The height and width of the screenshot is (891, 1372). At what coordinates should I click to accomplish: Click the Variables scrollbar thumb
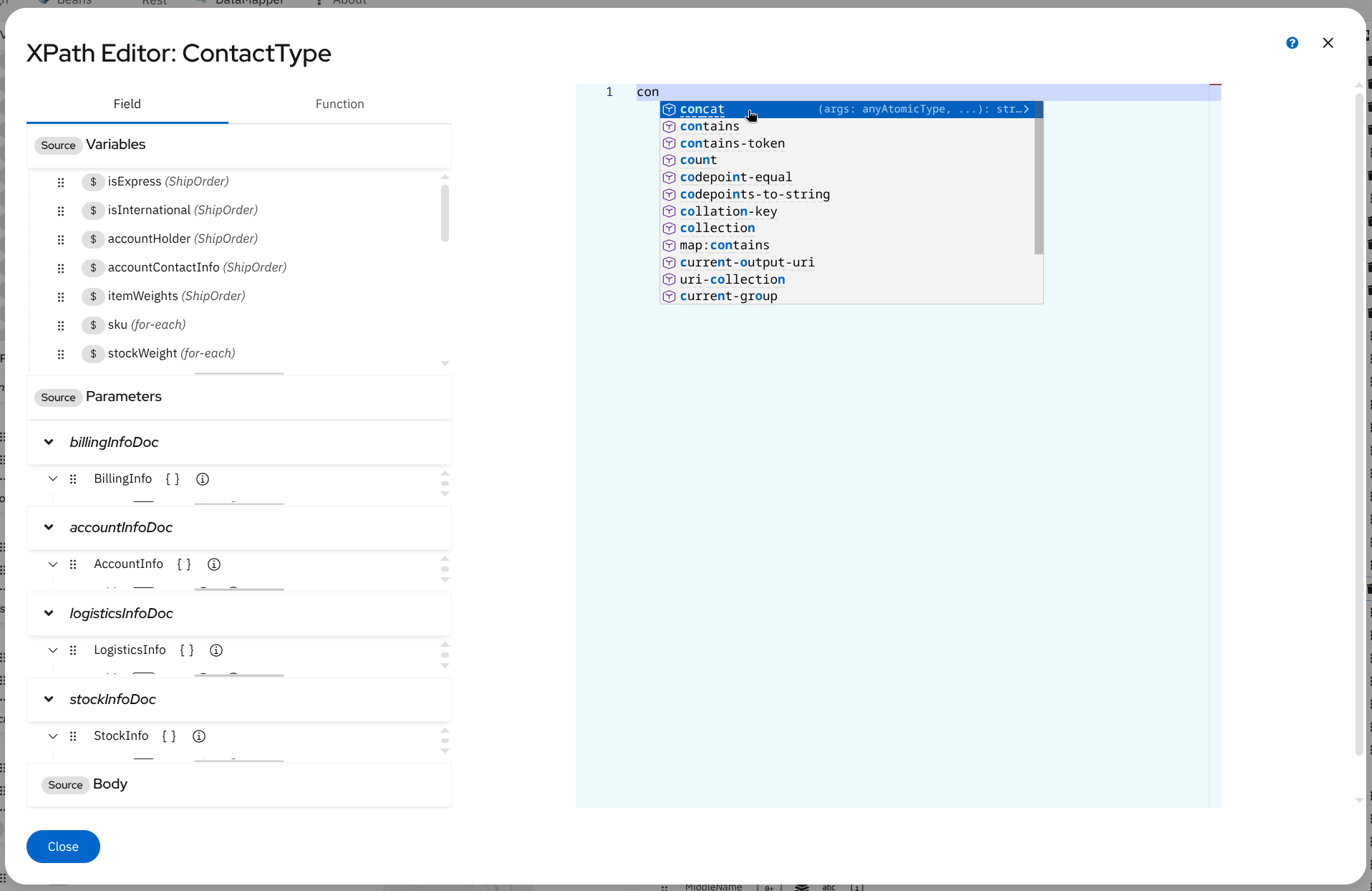[x=445, y=213]
